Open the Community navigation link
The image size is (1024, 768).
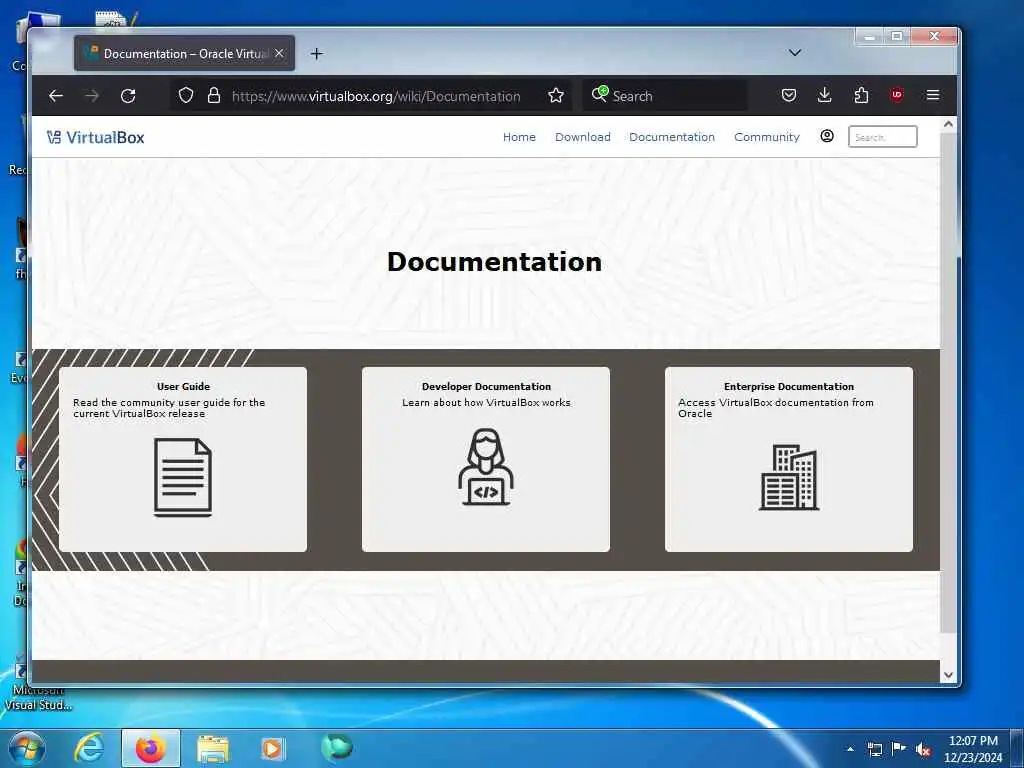(767, 137)
